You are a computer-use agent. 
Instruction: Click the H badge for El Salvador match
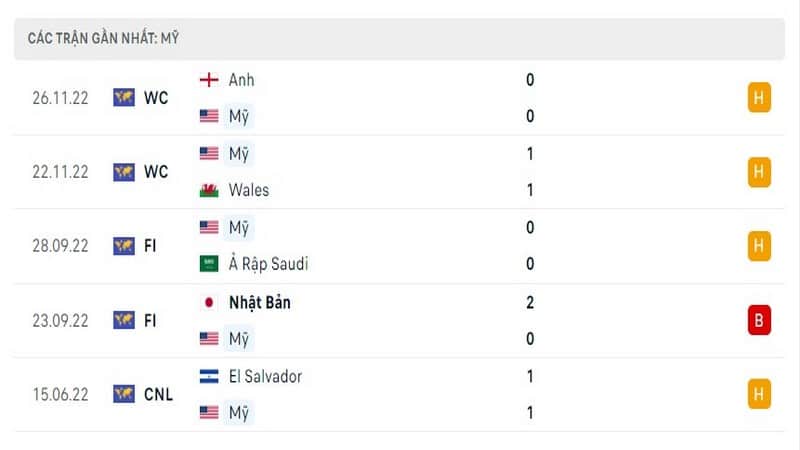click(759, 394)
